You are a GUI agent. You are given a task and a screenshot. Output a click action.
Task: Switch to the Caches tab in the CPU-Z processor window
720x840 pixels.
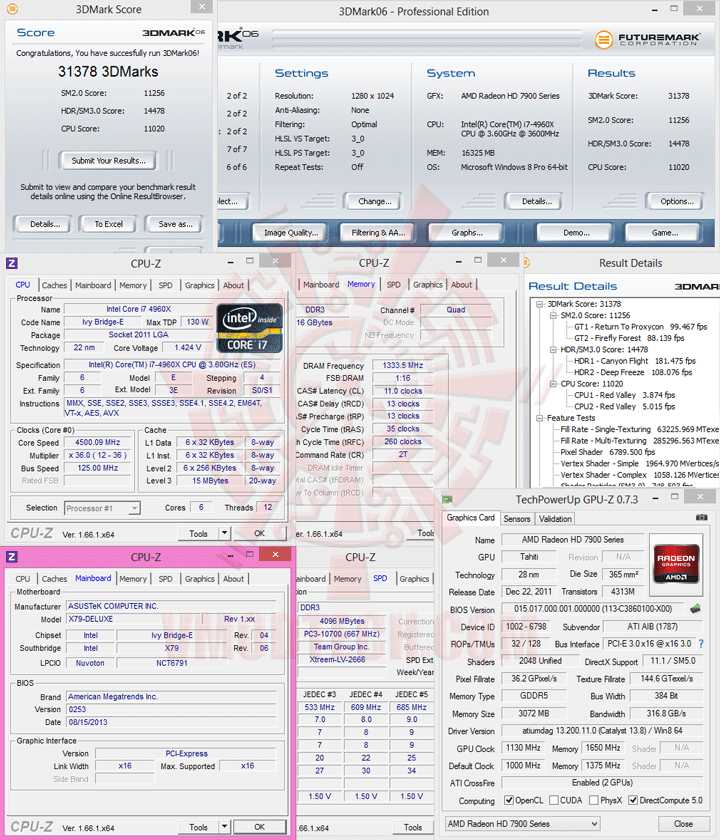pos(54,285)
